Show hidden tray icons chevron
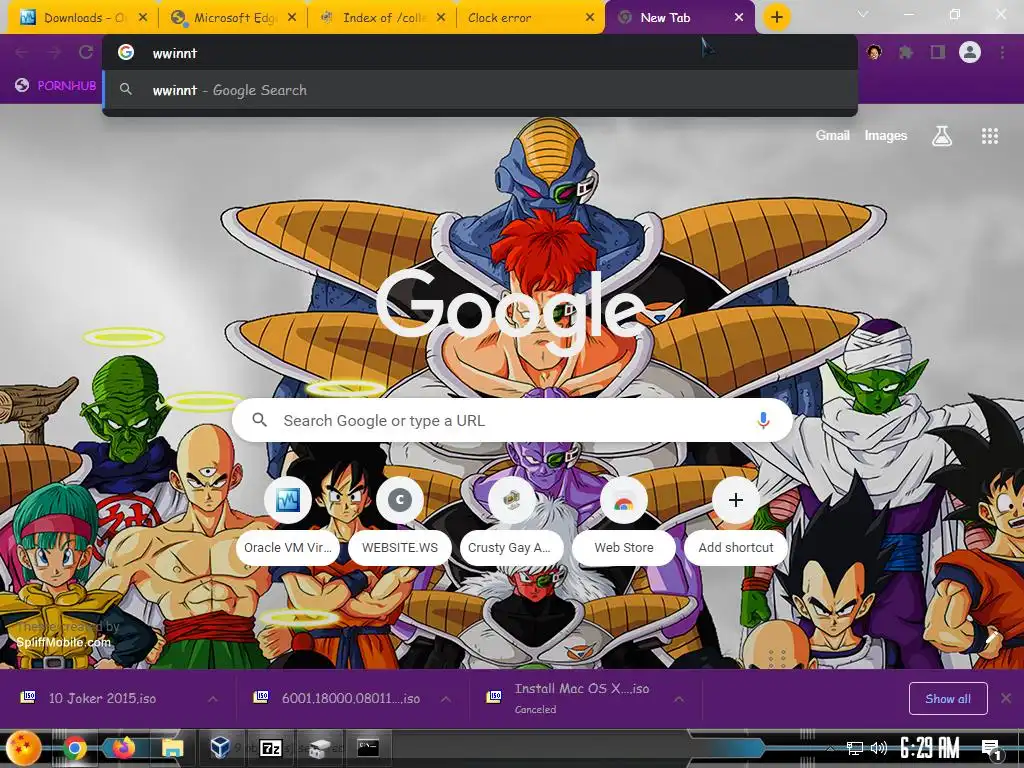This screenshot has height=768, width=1024. [x=830, y=748]
